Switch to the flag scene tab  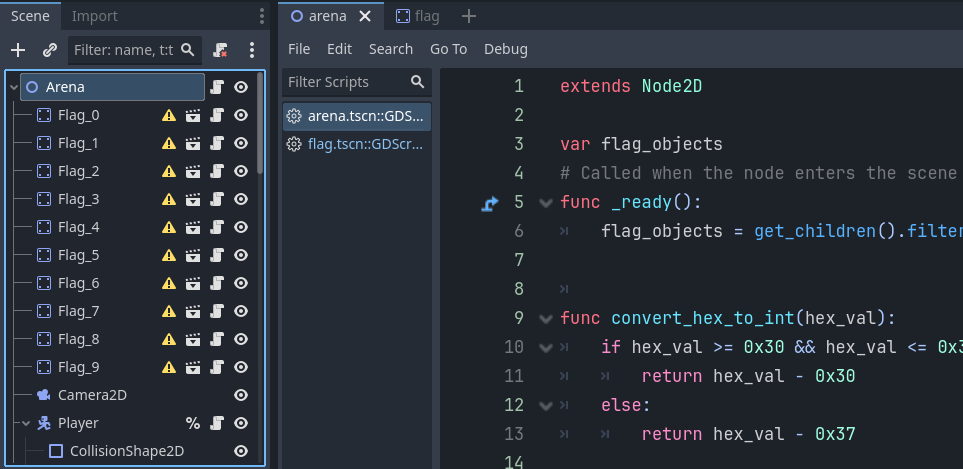(418, 17)
